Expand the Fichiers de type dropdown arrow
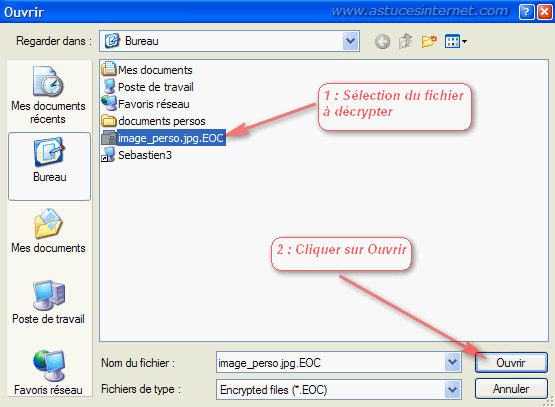The image size is (555, 407). (x=452, y=390)
